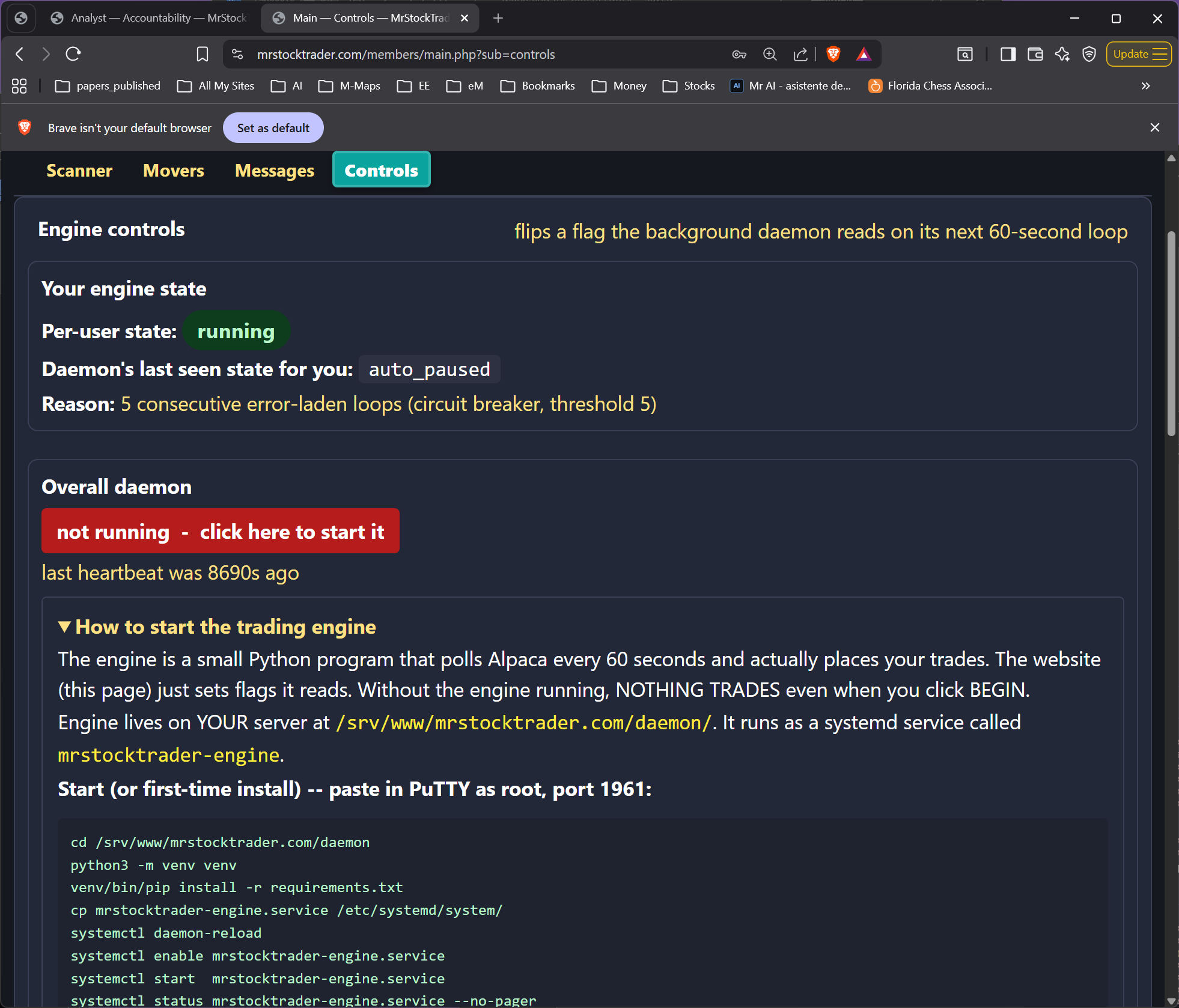This screenshot has width=1179, height=1008.
Task: Show more bookmarks with double chevron
Action: click(1146, 86)
